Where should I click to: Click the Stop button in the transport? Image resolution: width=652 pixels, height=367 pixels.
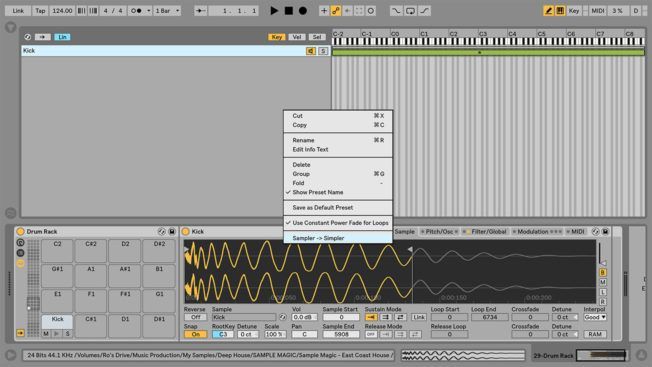point(289,11)
